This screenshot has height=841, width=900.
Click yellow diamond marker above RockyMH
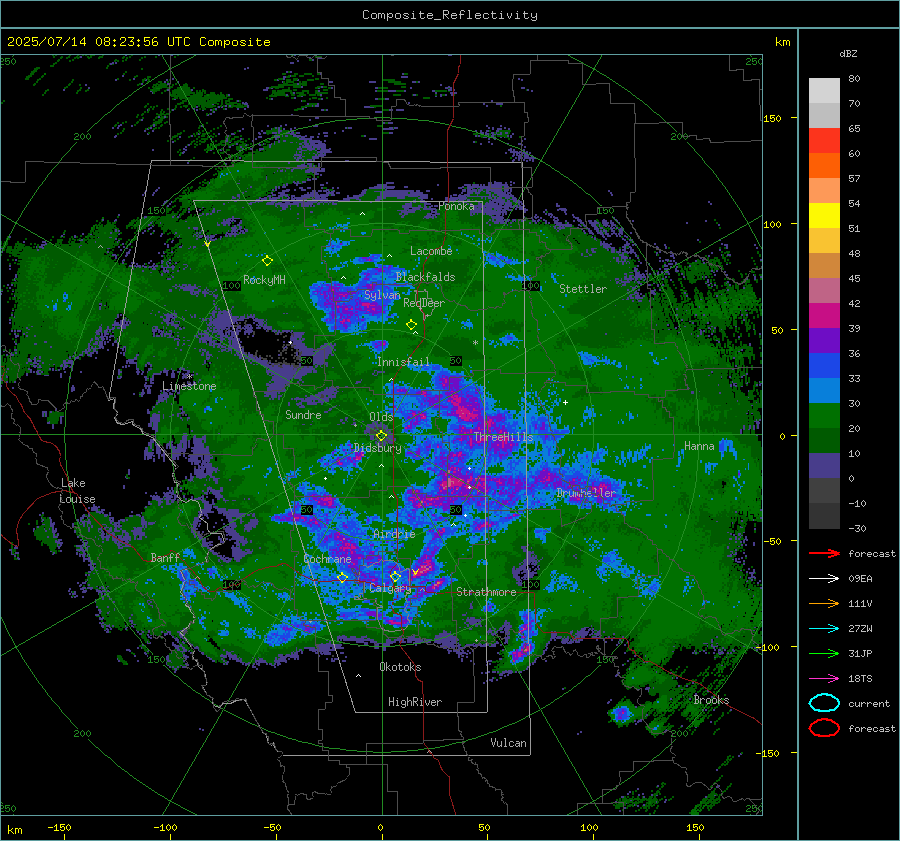pos(267,261)
